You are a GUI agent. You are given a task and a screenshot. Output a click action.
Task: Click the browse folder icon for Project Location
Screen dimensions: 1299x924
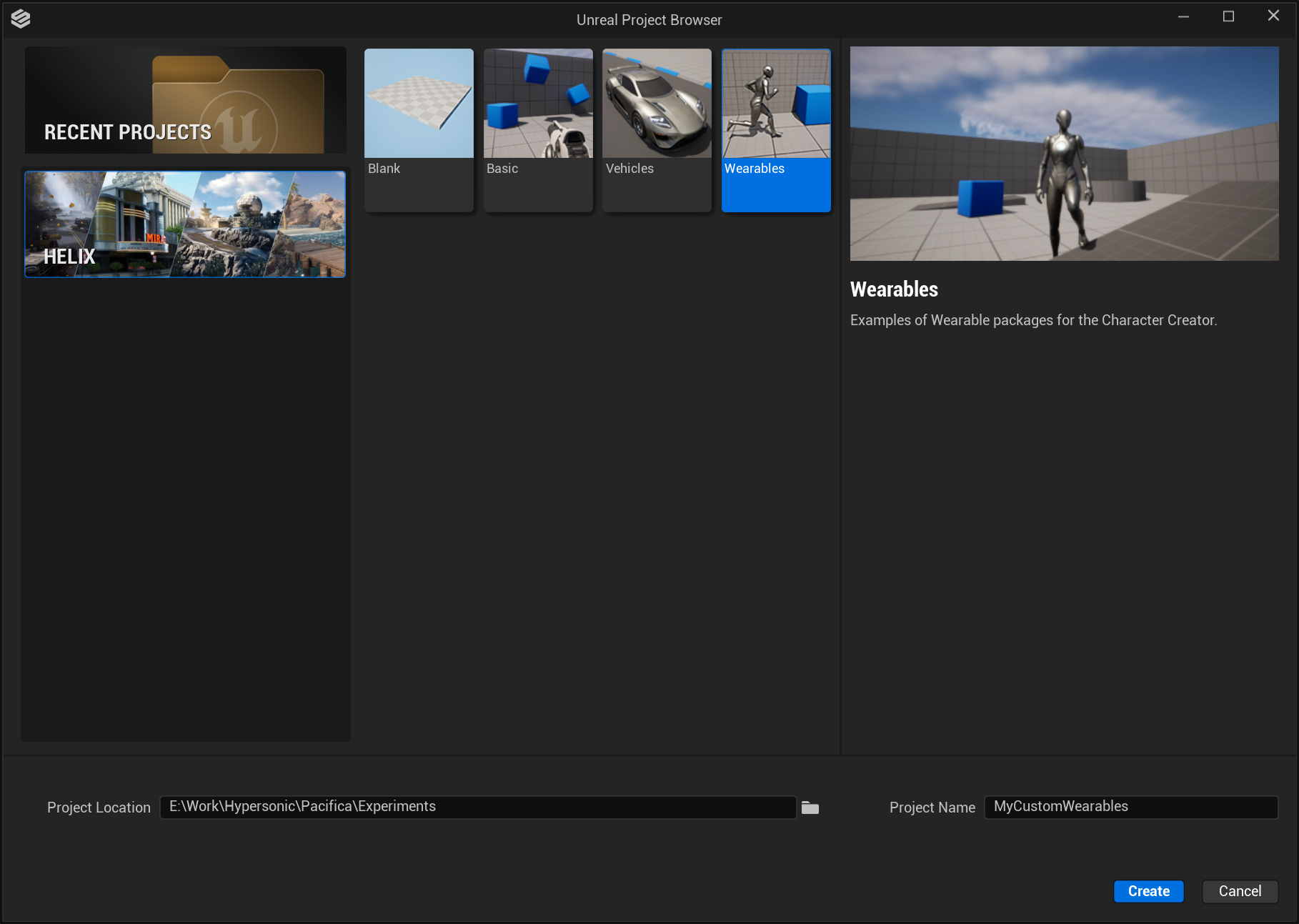[x=810, y=808]
